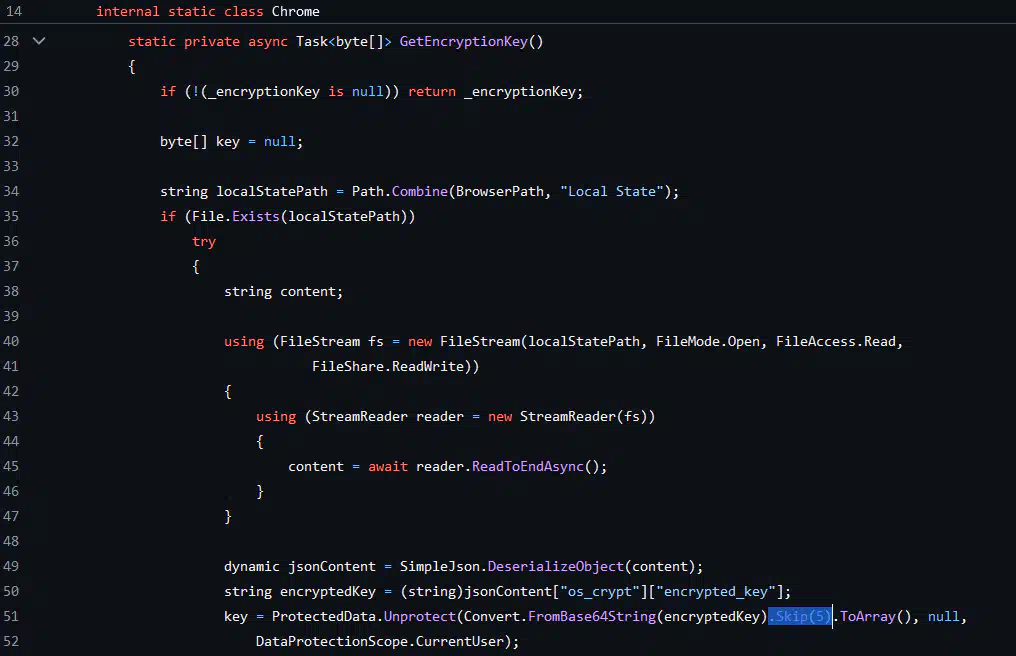Select line number 52
The height and width of the screenshot is (656, 1016).
[x=11, y=641]
